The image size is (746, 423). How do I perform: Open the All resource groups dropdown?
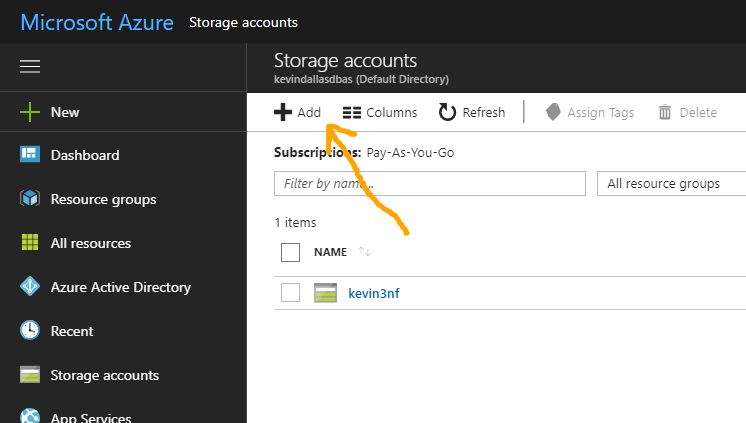671,183
